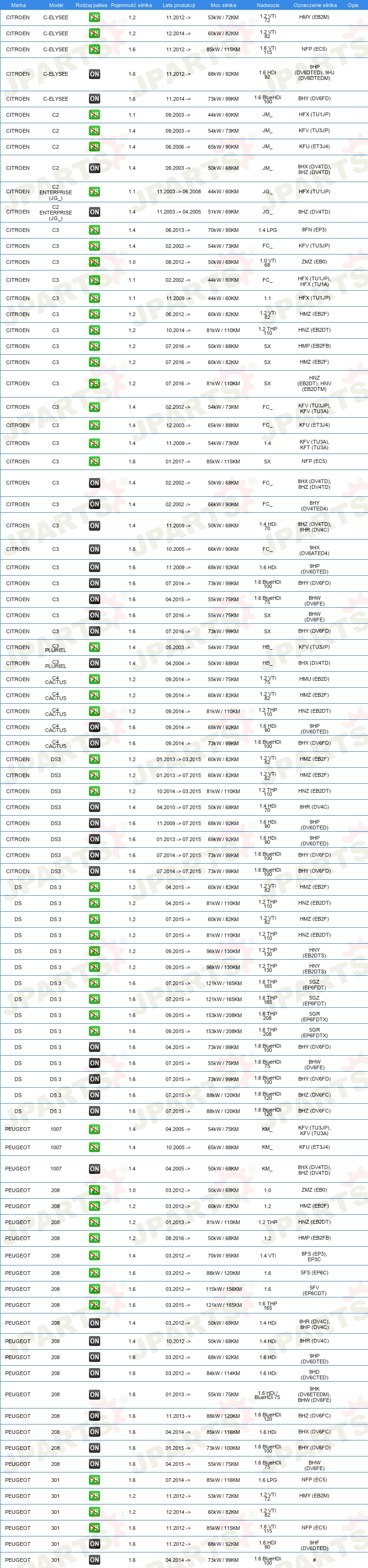Click the Moc silnika column header

click(223, 5)
